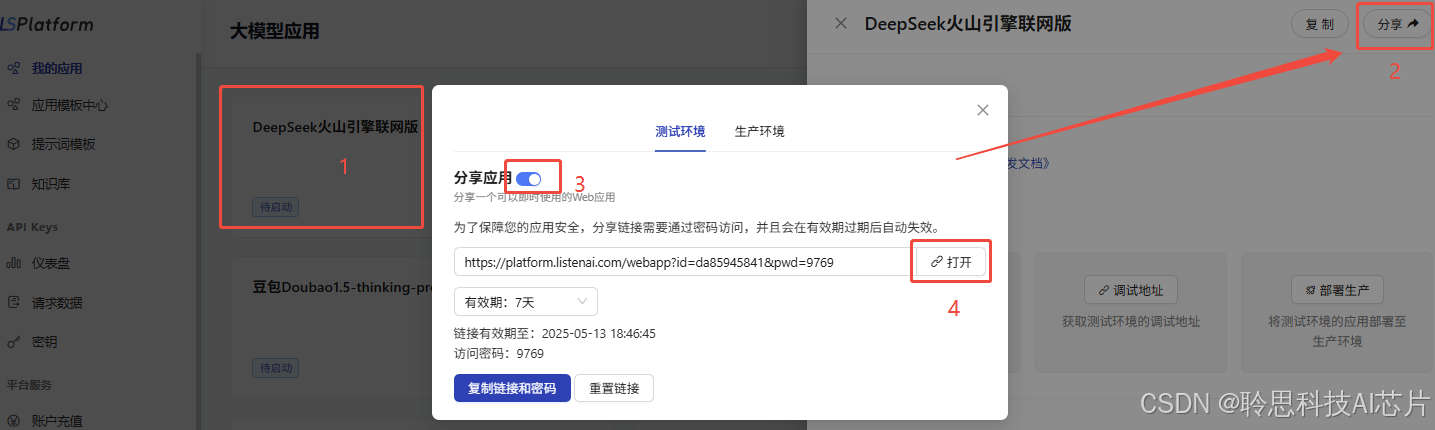This screenshot has height=430, width=1435.
Task: Click 待启动 tag on the DeepSeek card
Action: point(275,208)
